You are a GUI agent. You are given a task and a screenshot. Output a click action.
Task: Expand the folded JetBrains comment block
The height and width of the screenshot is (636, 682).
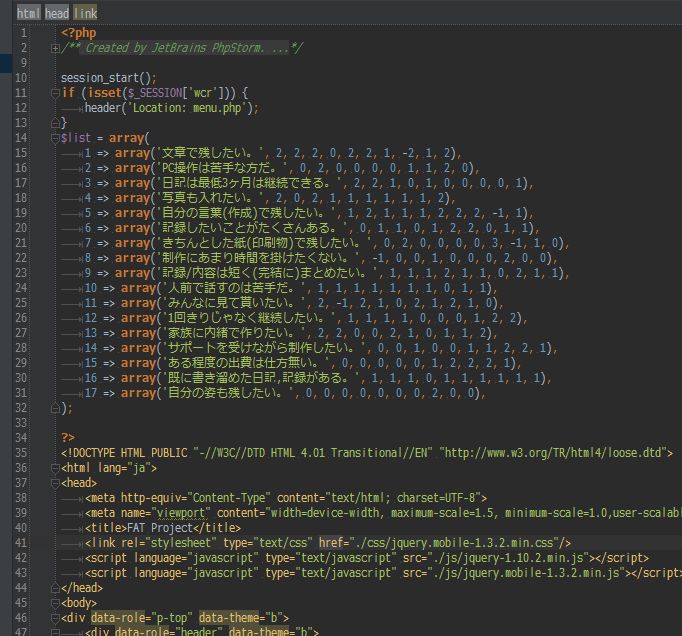[x=54, y=48]
